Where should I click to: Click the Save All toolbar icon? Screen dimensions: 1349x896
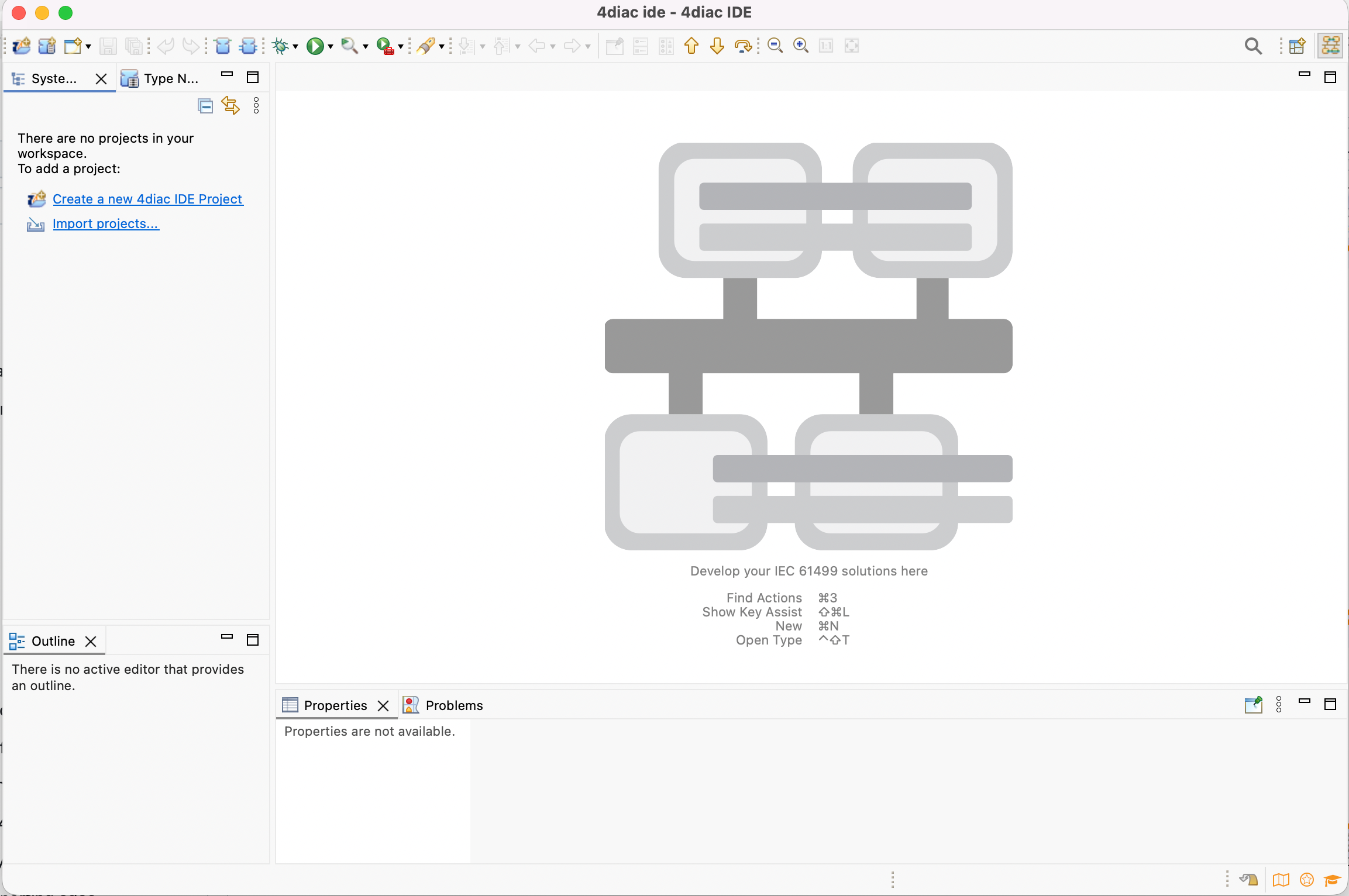tap(134, 46)
